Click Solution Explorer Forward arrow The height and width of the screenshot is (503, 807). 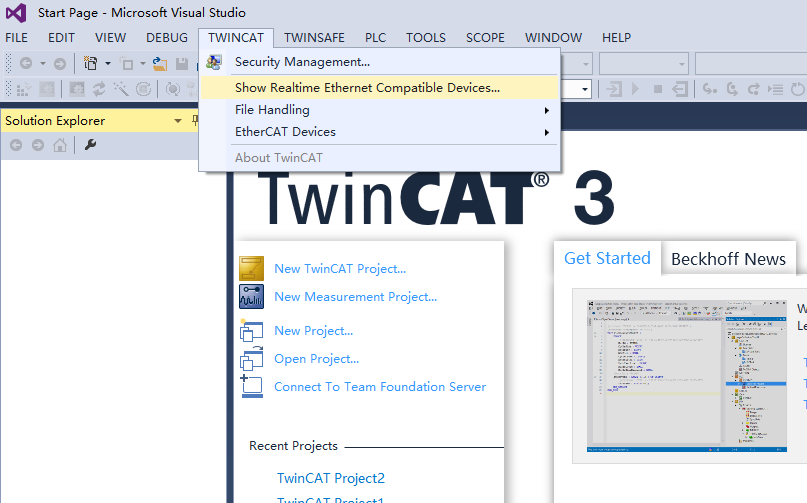[38, 145]
